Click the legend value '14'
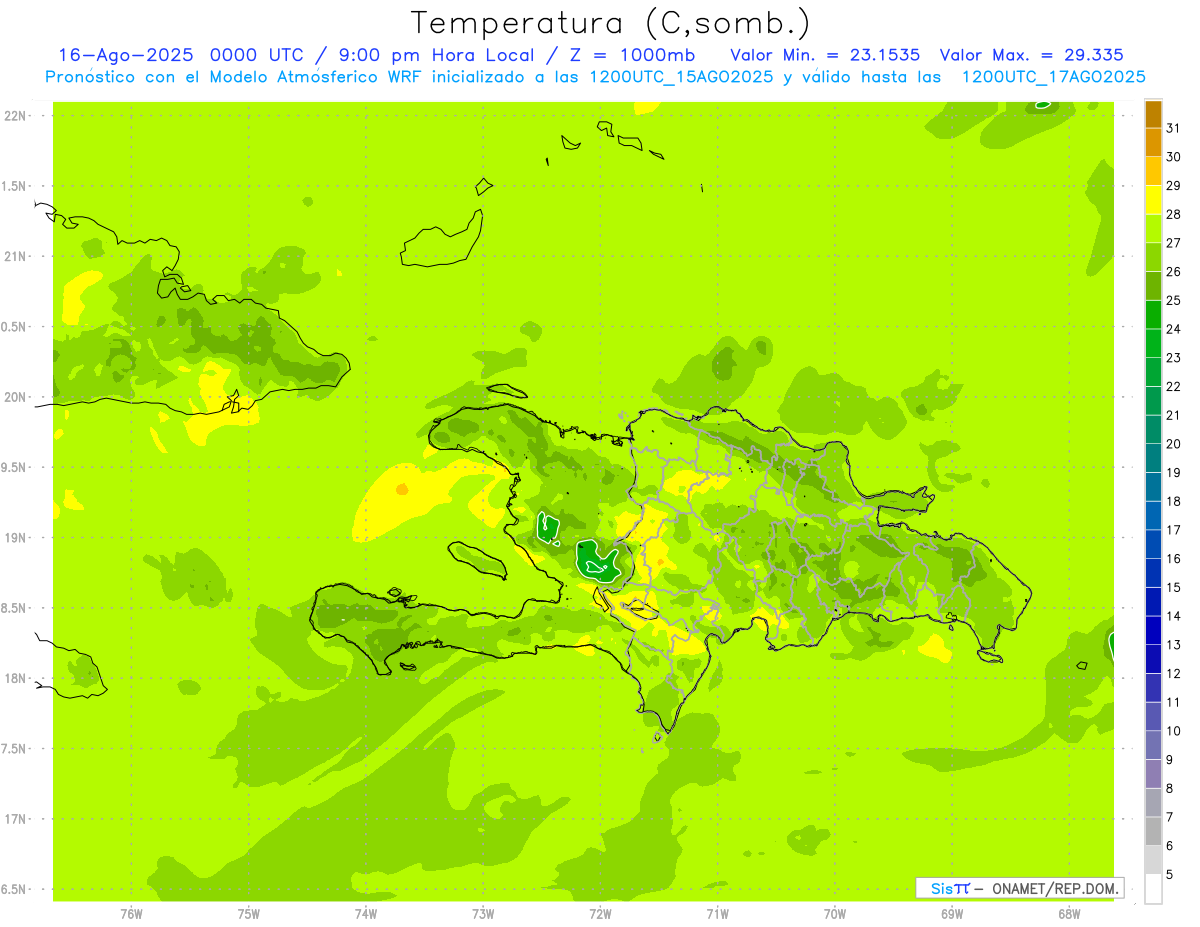This screenshot has width=1200, height=927. coord(1174,616)
